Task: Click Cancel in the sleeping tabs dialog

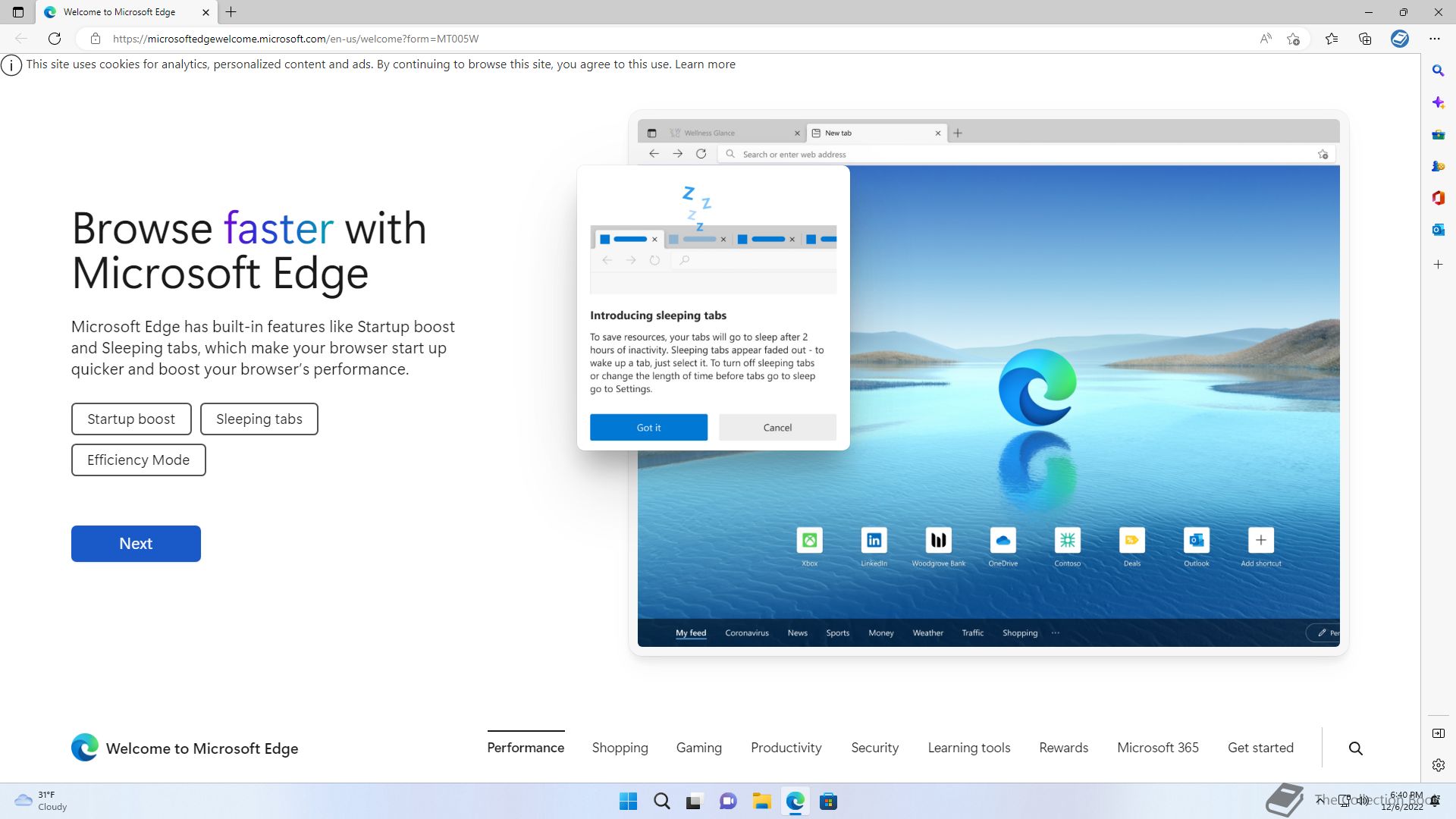Action: point(777,428)
